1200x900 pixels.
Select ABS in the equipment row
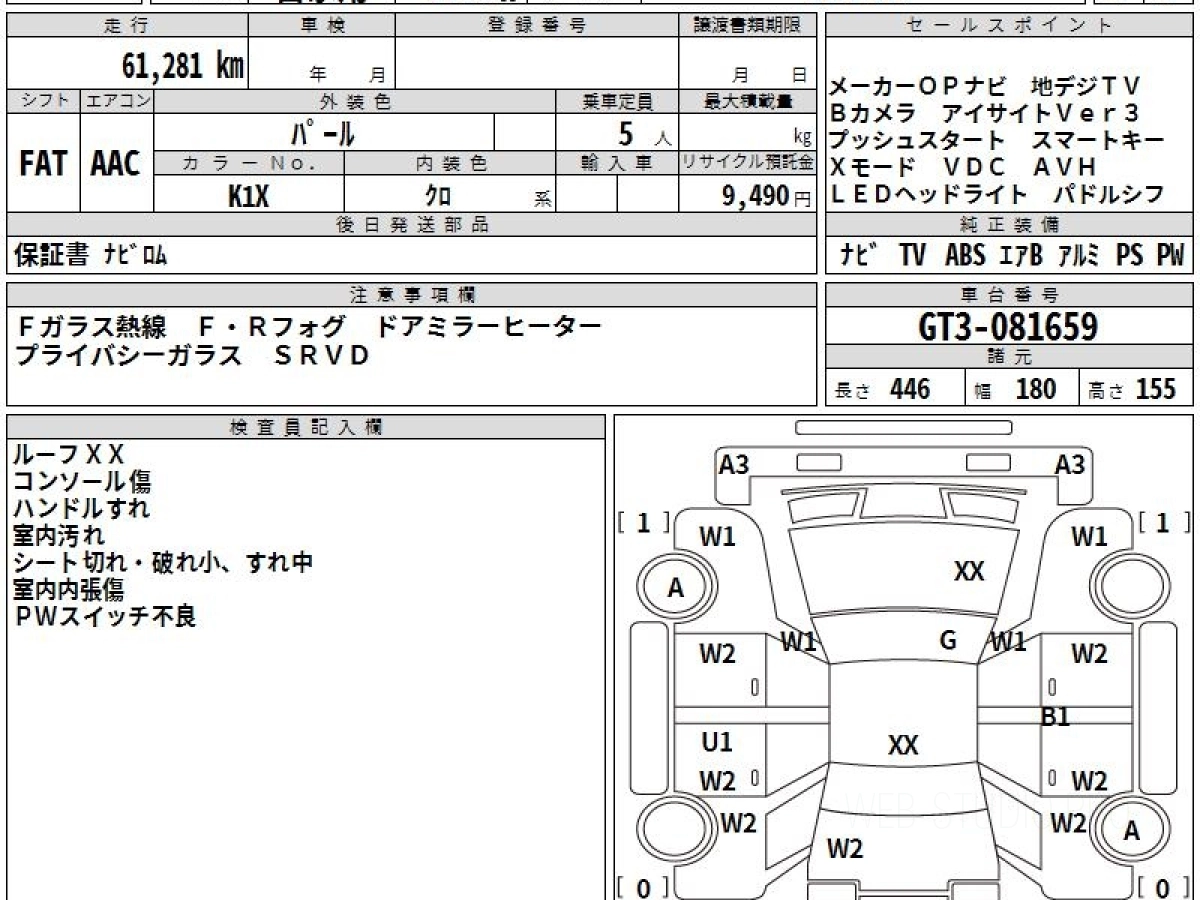(965, 256)
